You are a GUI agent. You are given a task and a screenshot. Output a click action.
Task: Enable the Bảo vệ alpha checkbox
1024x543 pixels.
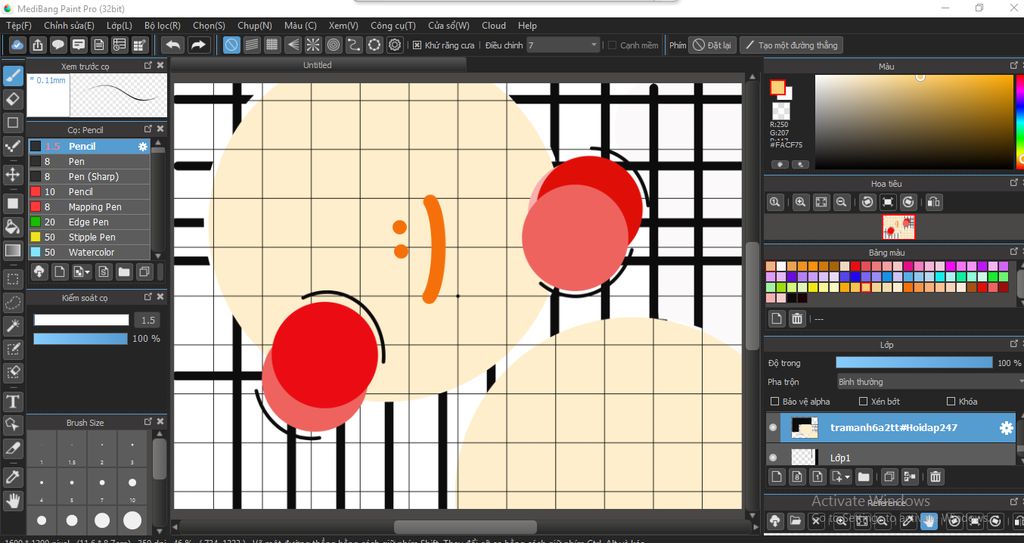pyautogui.click(x=775, y=401)
